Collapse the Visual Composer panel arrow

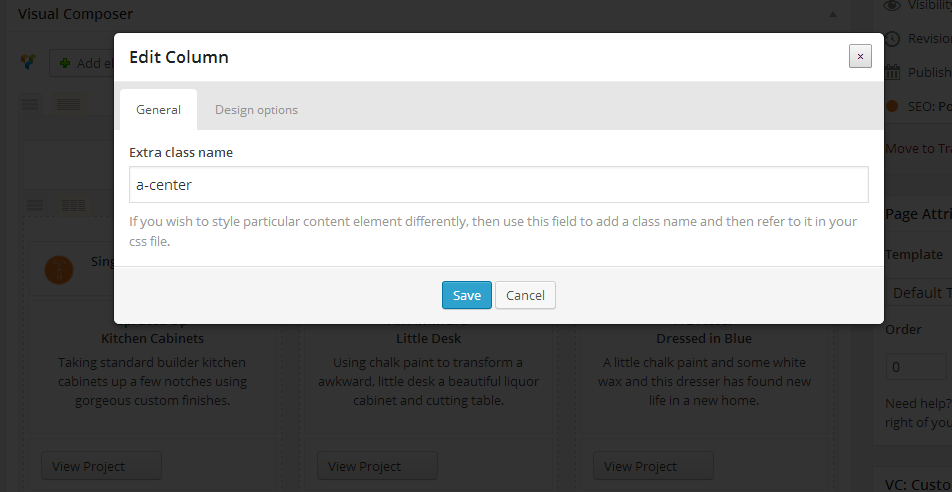(x=833, y=15)
